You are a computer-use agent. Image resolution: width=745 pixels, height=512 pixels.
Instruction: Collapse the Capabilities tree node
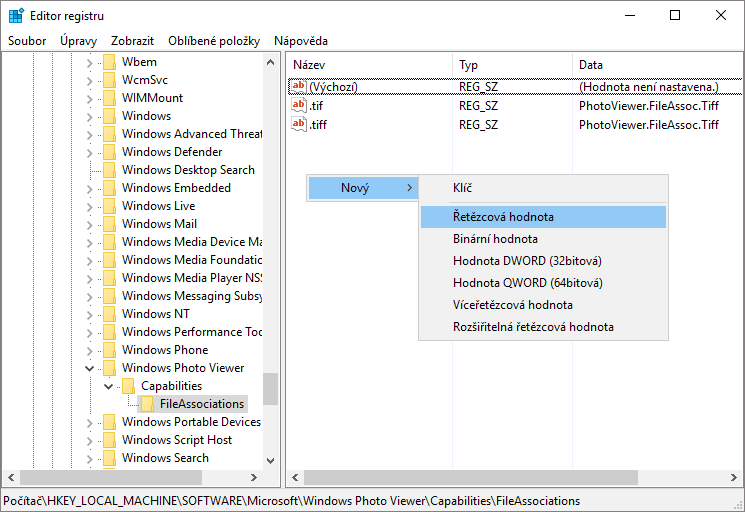click(109, 386)
